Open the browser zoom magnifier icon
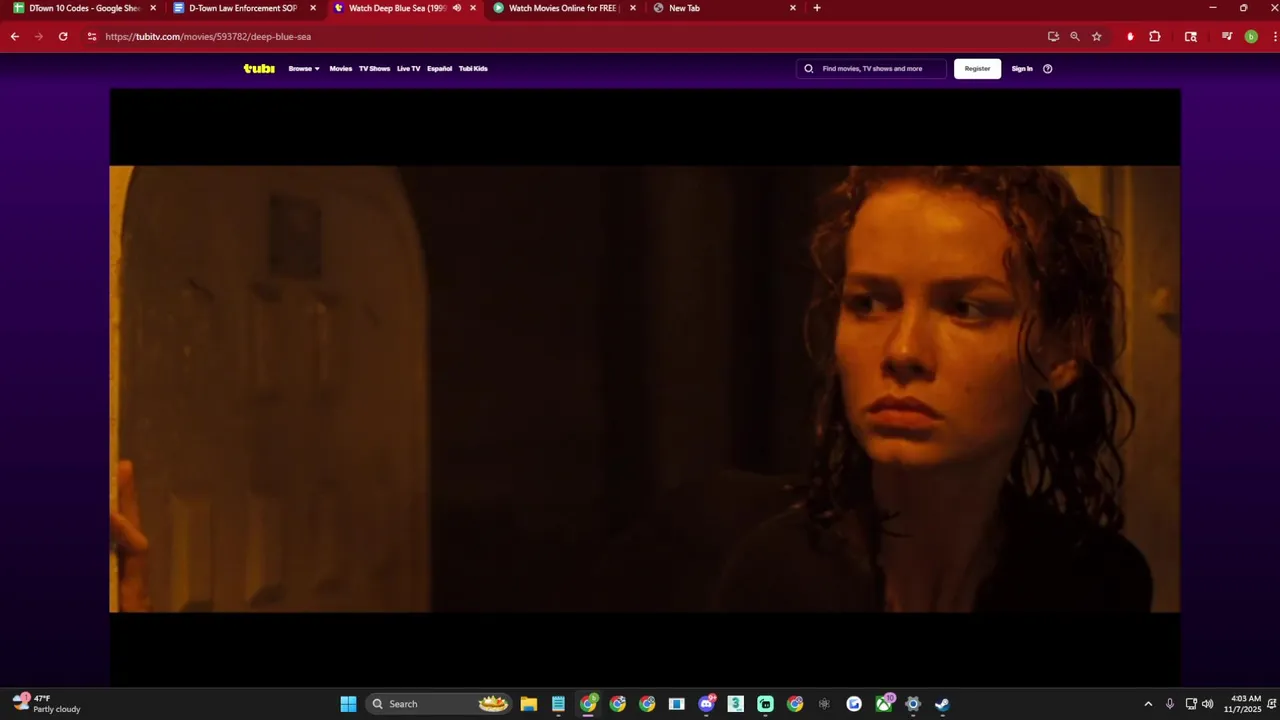This screenshot has height=720, width=1280. 1075,37
